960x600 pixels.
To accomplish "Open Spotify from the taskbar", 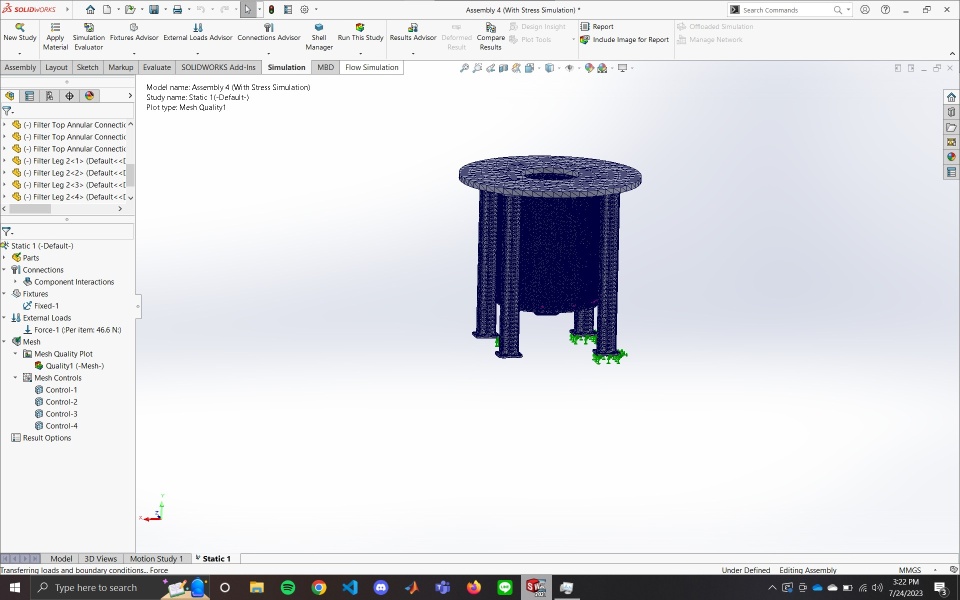I will (x=288, y=588).
